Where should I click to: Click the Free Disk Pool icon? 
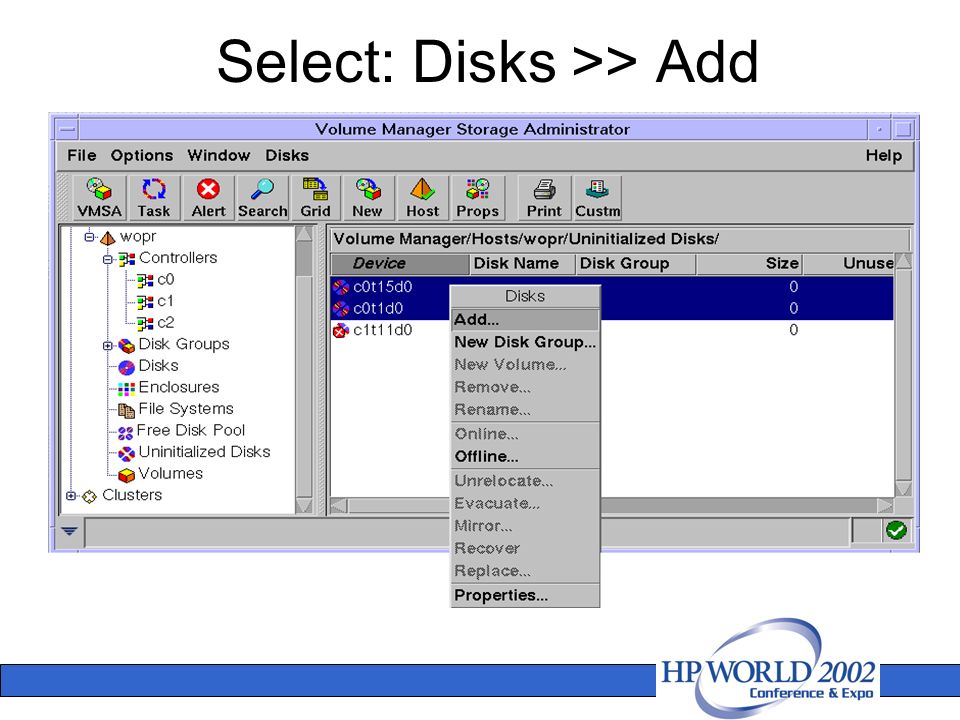coord(126,433)
